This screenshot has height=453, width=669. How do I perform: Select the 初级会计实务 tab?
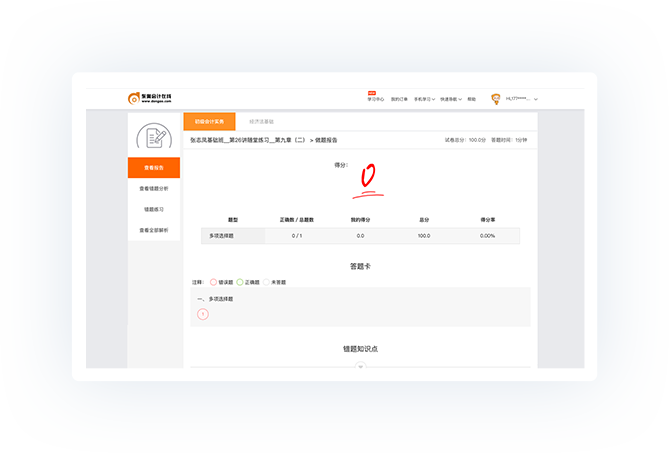point(209,121)
